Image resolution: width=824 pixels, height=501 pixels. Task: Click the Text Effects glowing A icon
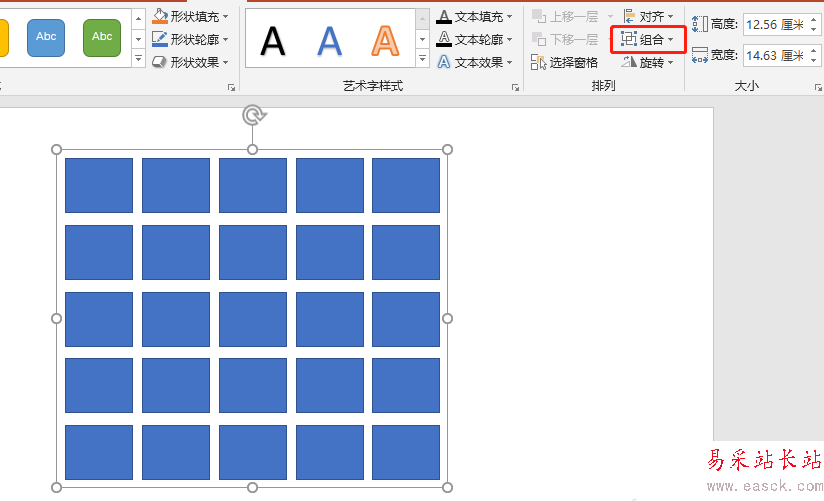pos(444,62)
